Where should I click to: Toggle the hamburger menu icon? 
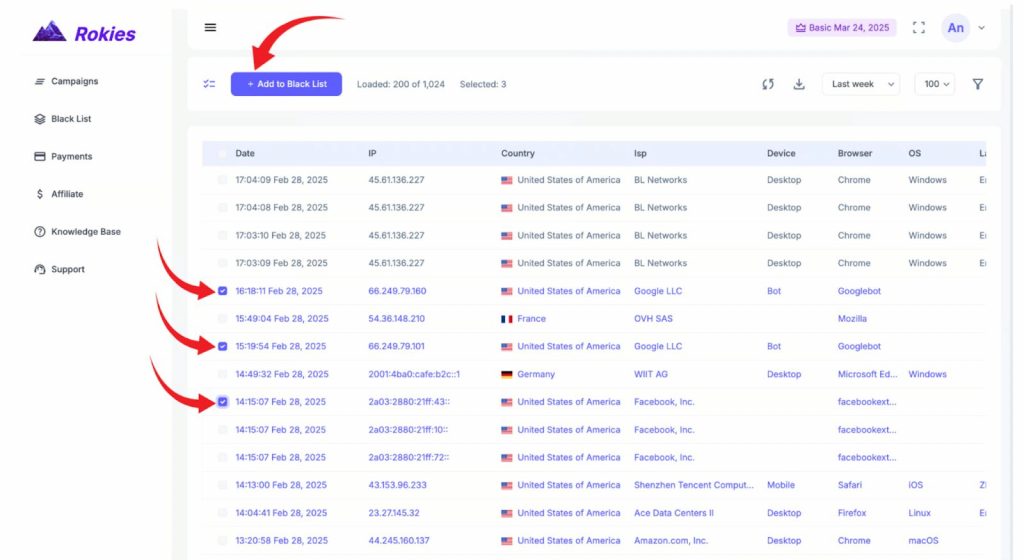(x=210, y=27)
